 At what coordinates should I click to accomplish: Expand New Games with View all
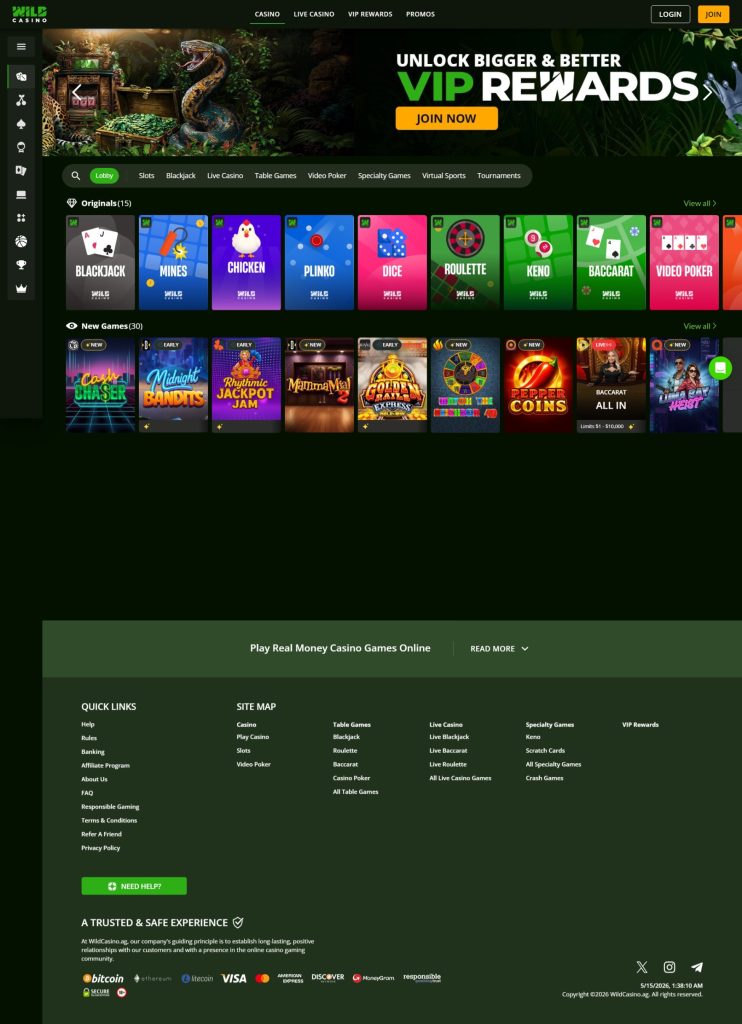coord(700,326)
